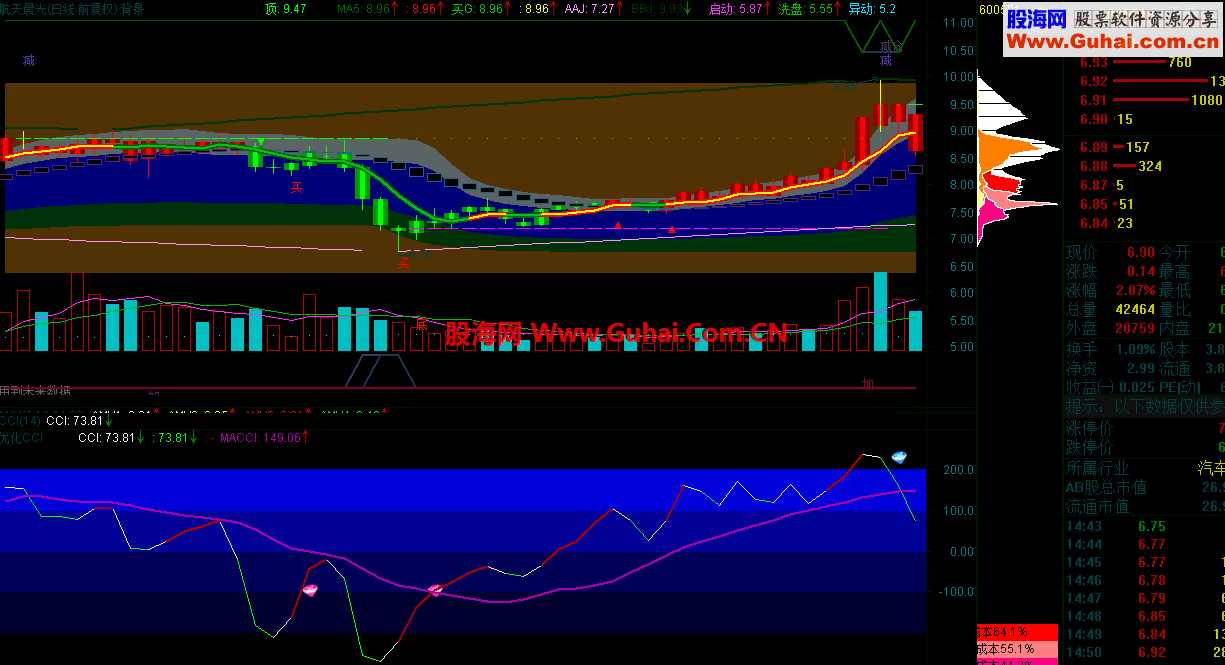Click the AB股总市值 label
1225x665 pixels.
(1106, 487)
